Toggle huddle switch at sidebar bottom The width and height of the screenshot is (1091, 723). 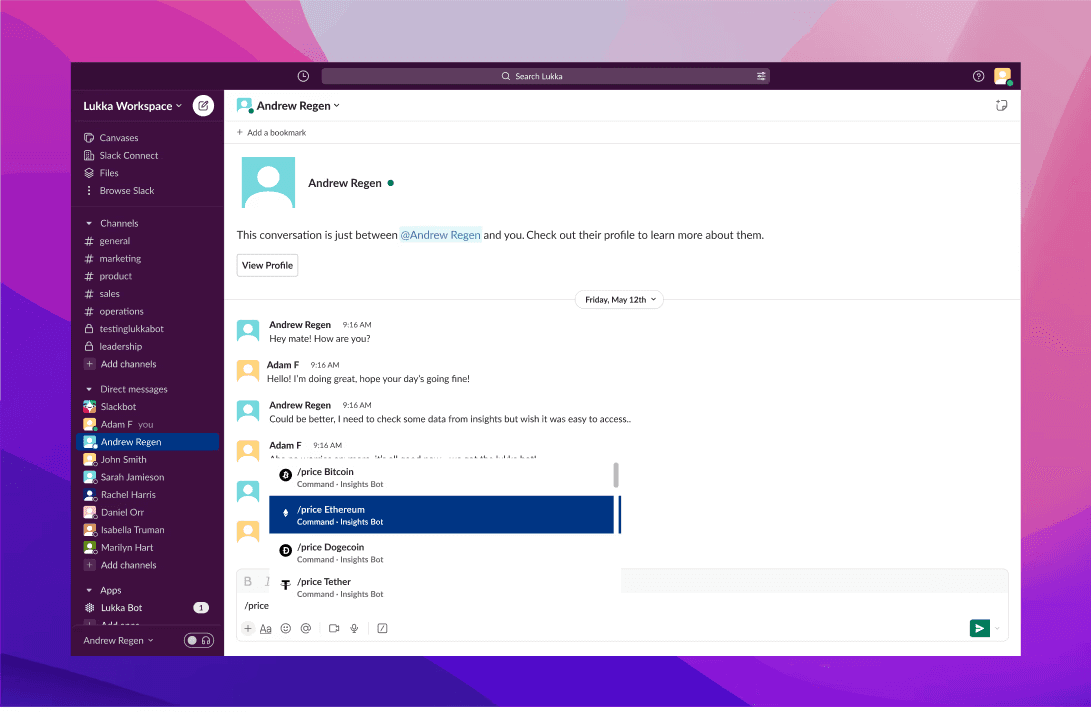[x=199, y=640]
